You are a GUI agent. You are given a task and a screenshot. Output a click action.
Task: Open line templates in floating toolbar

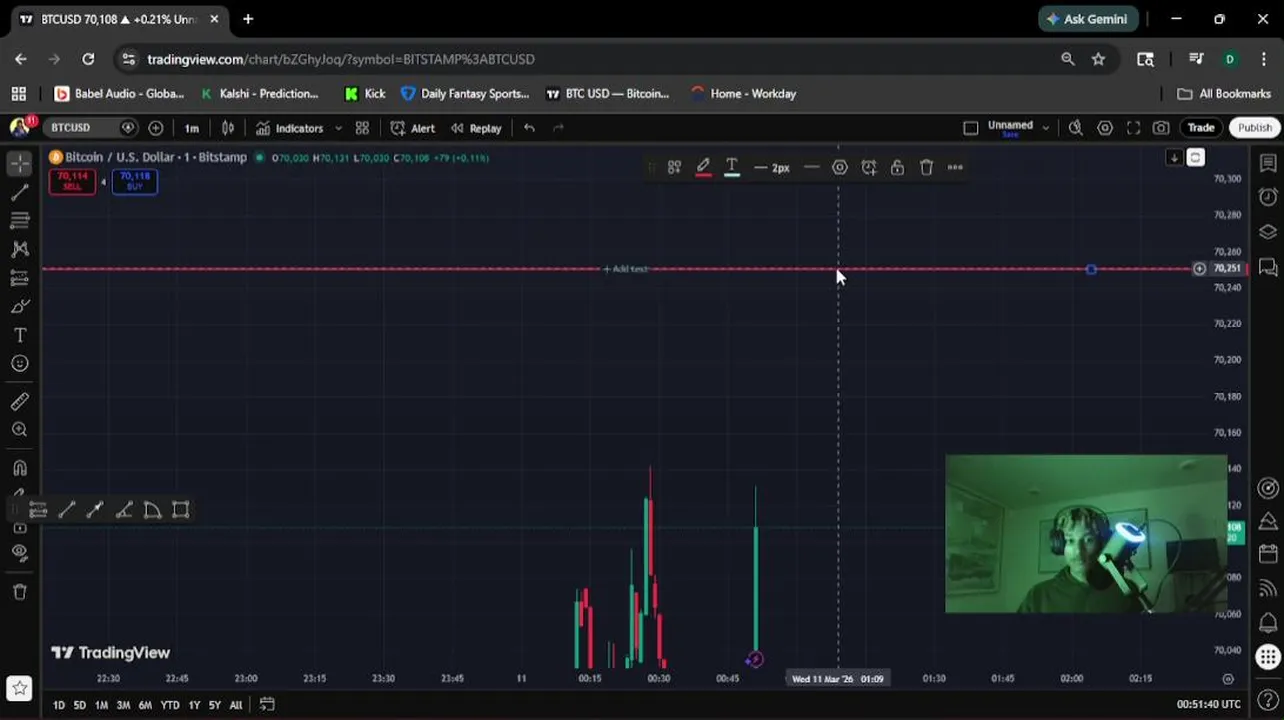675,167
